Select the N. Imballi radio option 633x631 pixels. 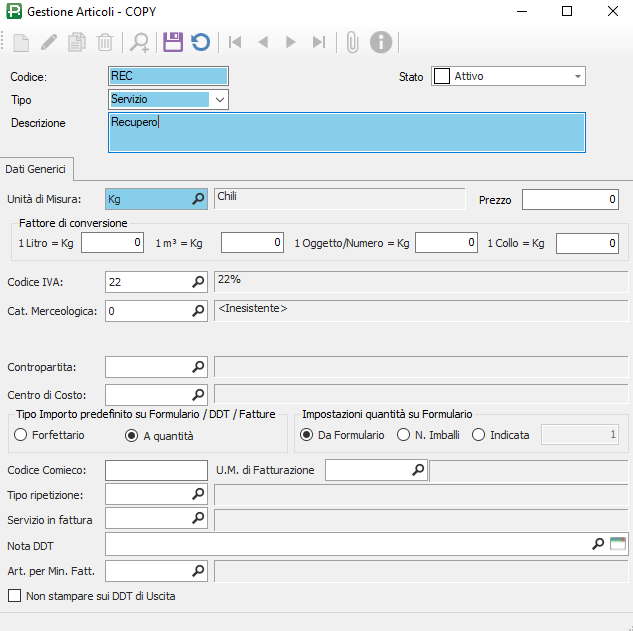click(x=404, y=435)
